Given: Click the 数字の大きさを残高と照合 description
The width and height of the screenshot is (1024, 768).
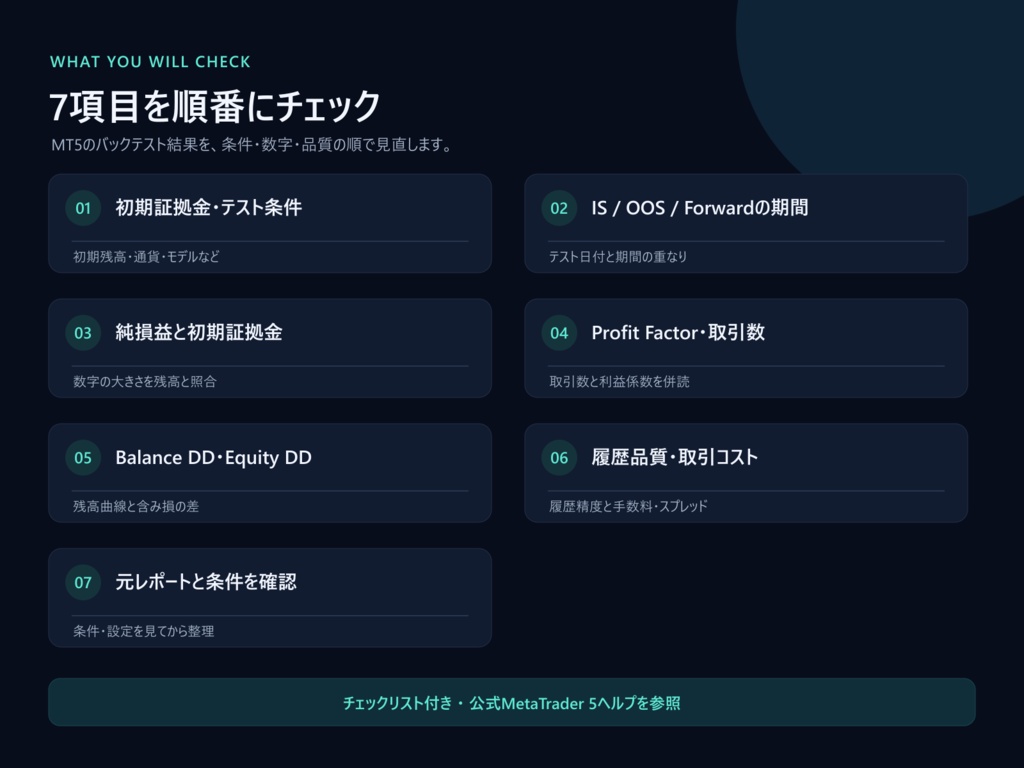Looking at the screenshot, I should [x=145, y=381].
